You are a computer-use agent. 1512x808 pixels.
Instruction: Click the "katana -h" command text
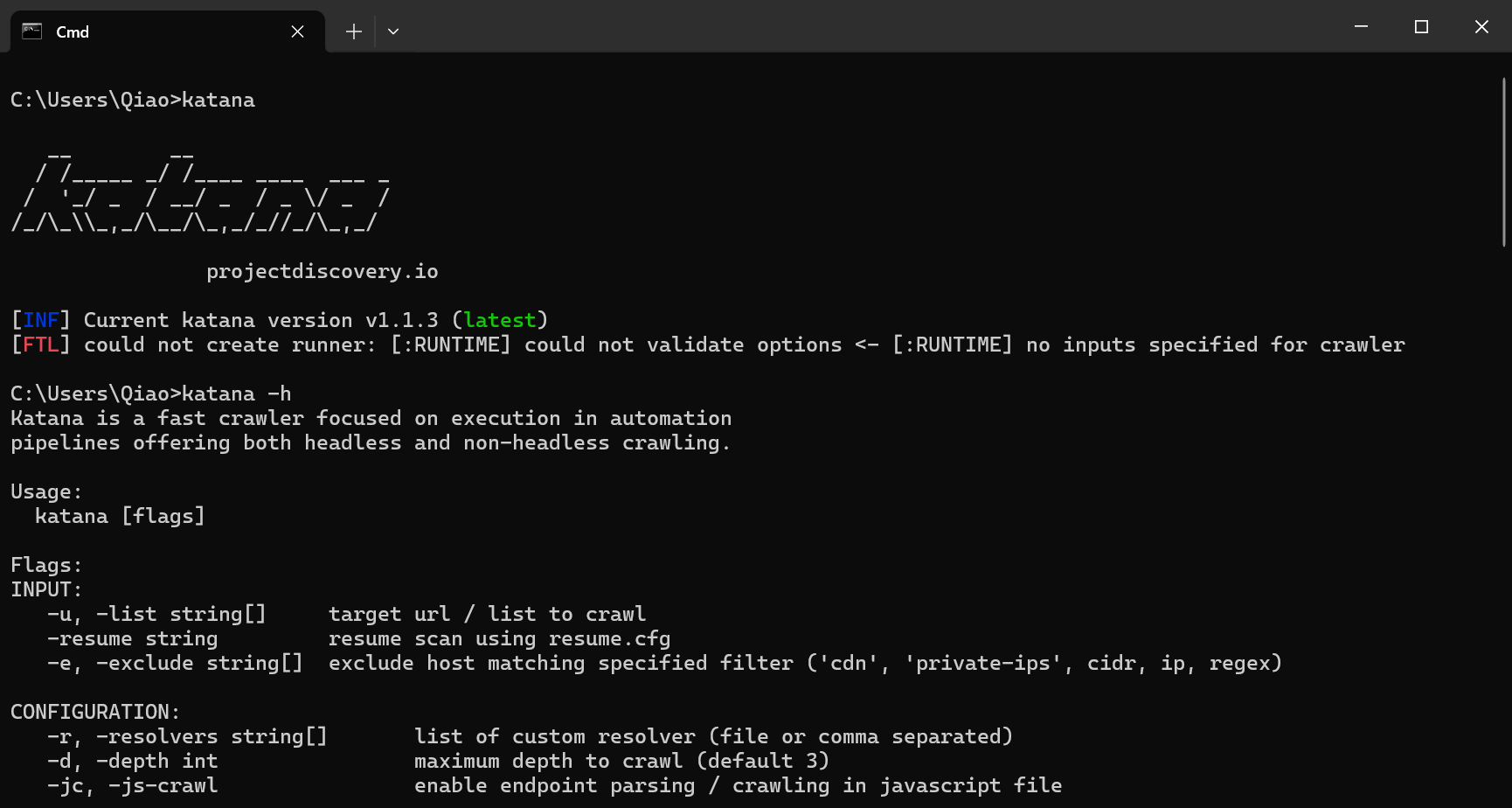pos(236,394)
